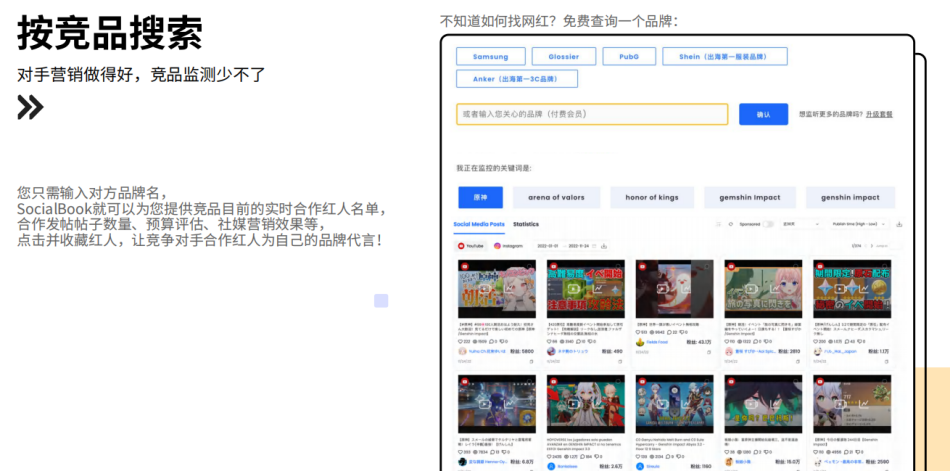Open the calendar icon in date range

click(x=594, y=246)
